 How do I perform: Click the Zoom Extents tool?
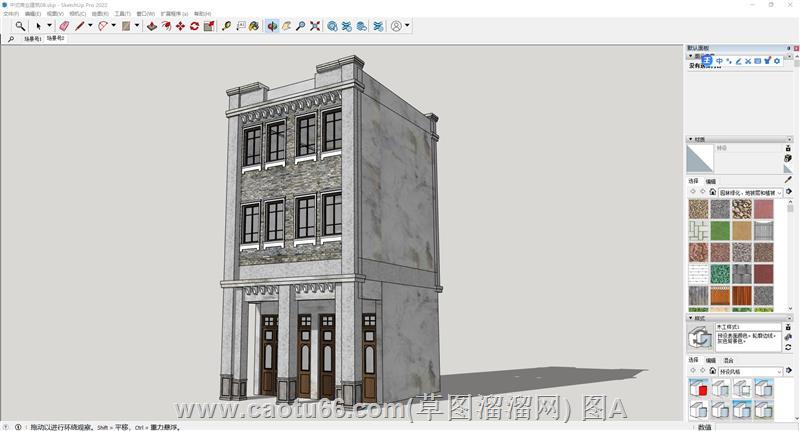315,26
